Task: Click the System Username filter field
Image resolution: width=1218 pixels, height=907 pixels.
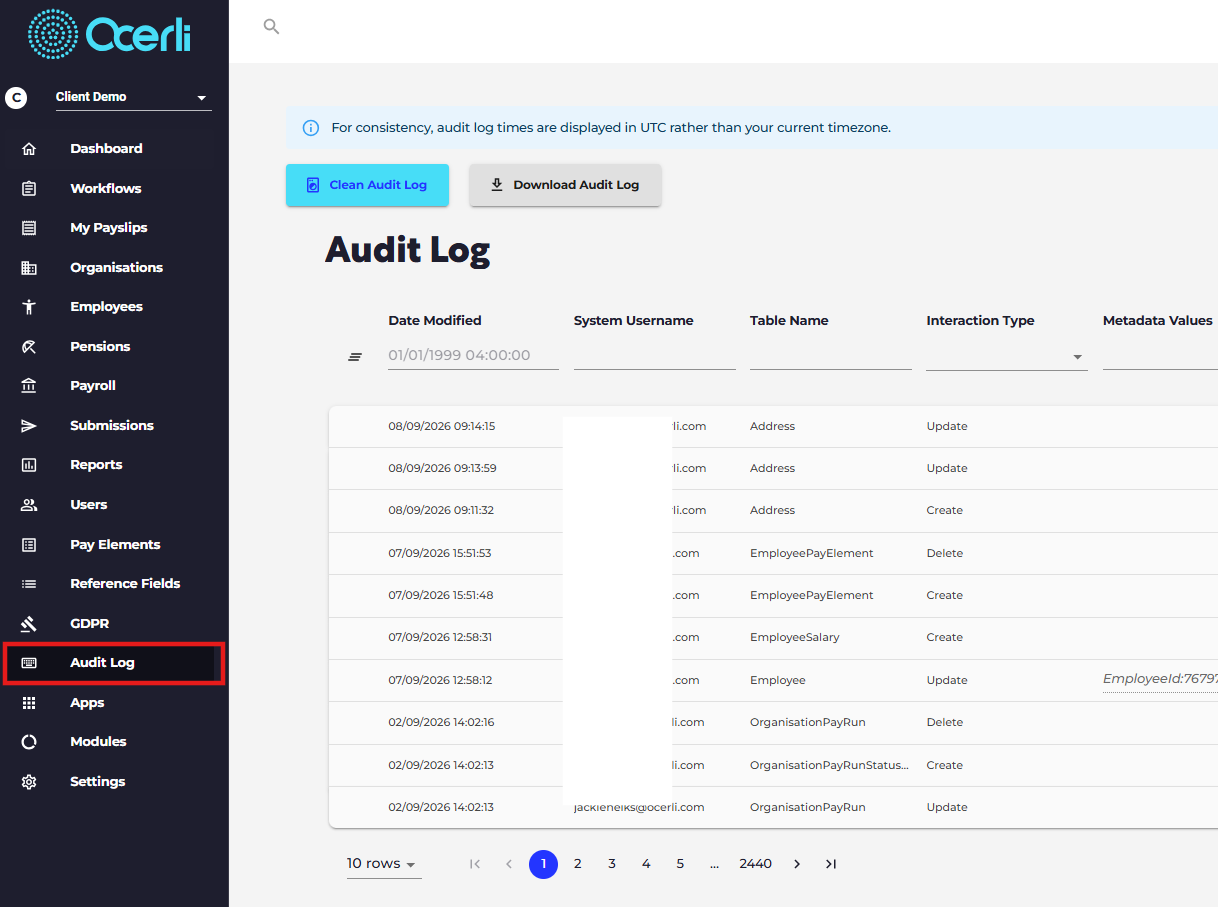Action: [x=655, y=356]
